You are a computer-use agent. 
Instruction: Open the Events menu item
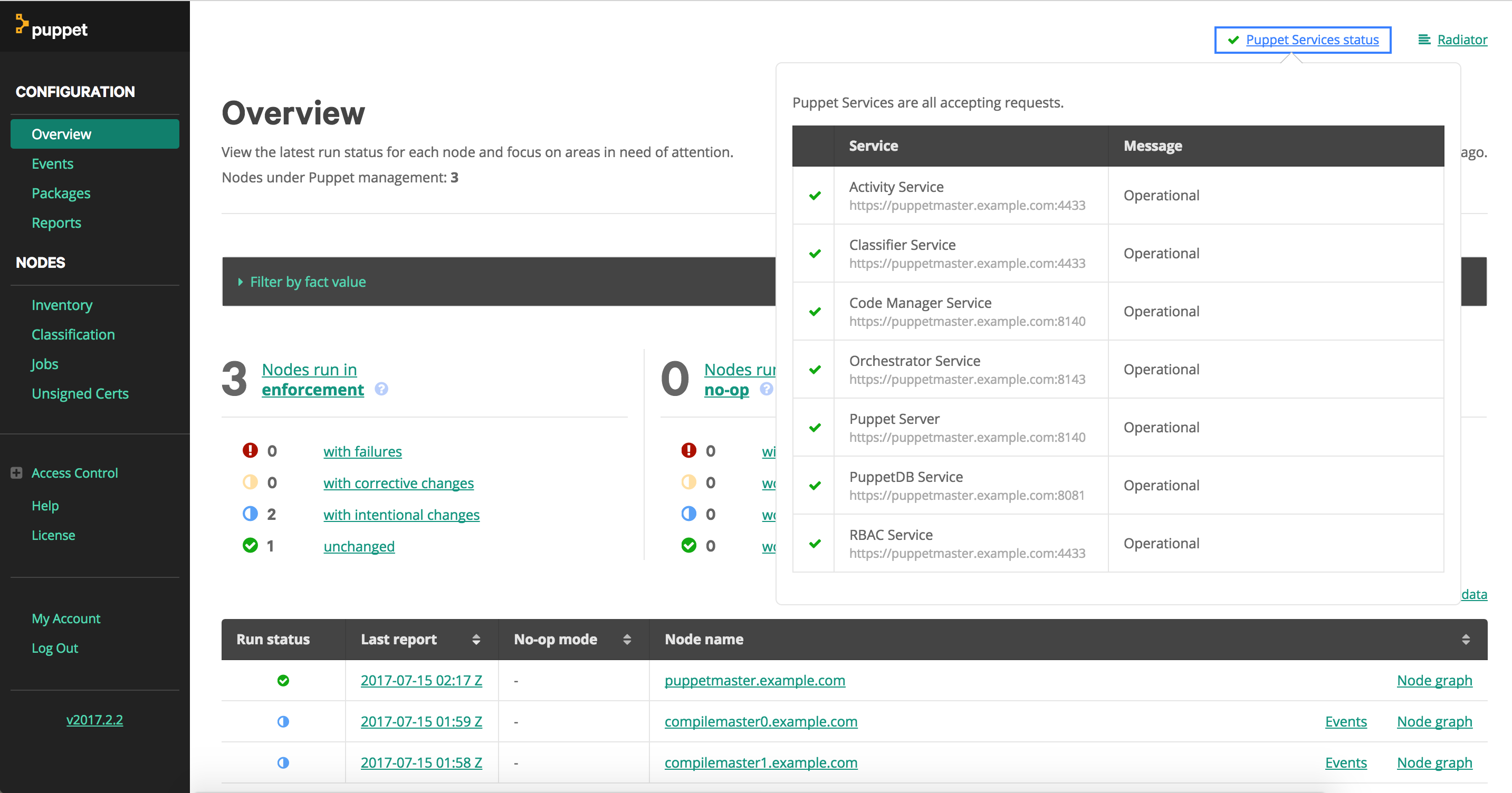pyautogui.click(x=52, y=163)
